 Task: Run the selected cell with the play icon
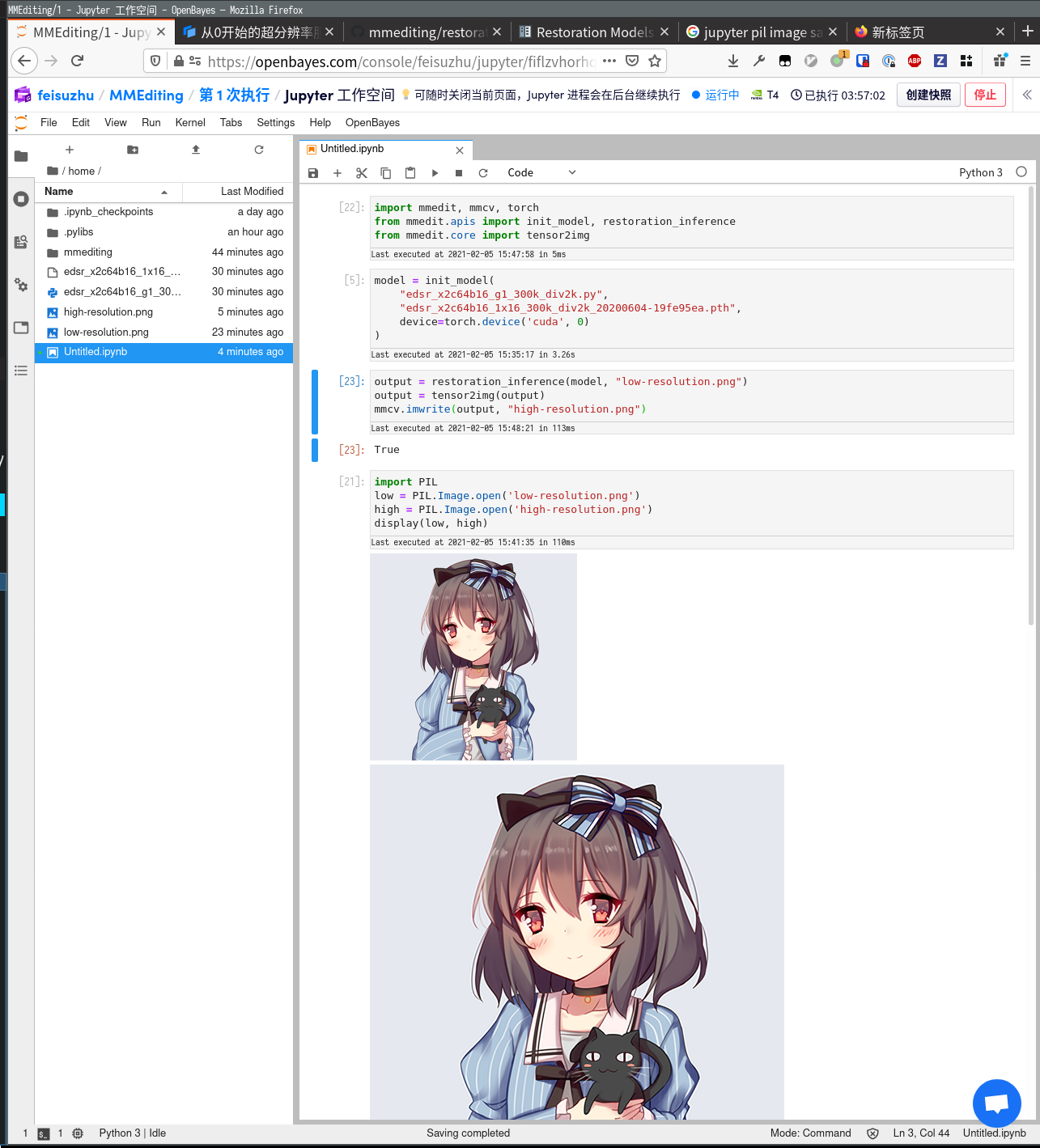(435, 173)
